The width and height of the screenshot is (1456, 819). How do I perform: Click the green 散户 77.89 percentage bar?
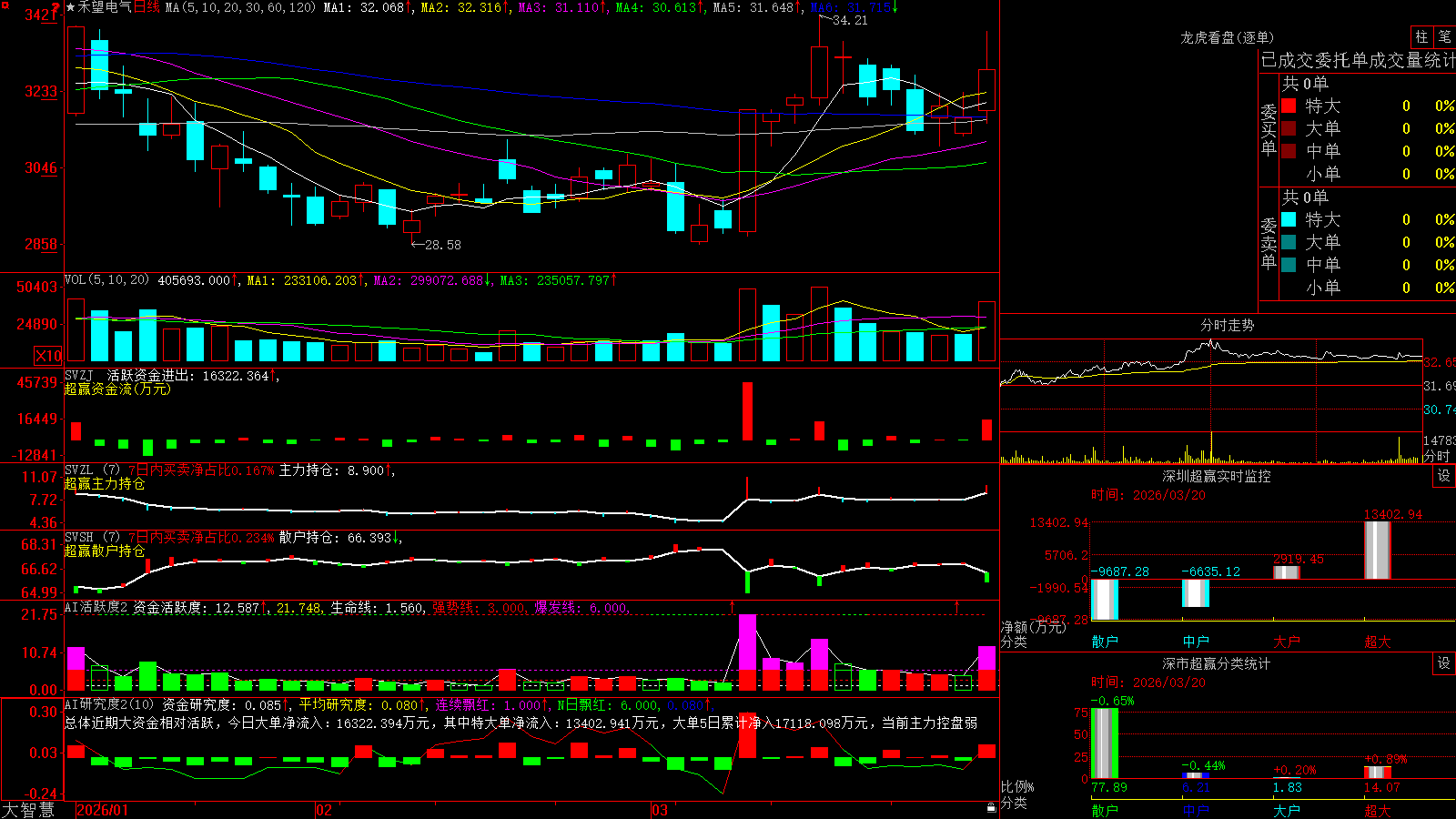(1105, 743)
